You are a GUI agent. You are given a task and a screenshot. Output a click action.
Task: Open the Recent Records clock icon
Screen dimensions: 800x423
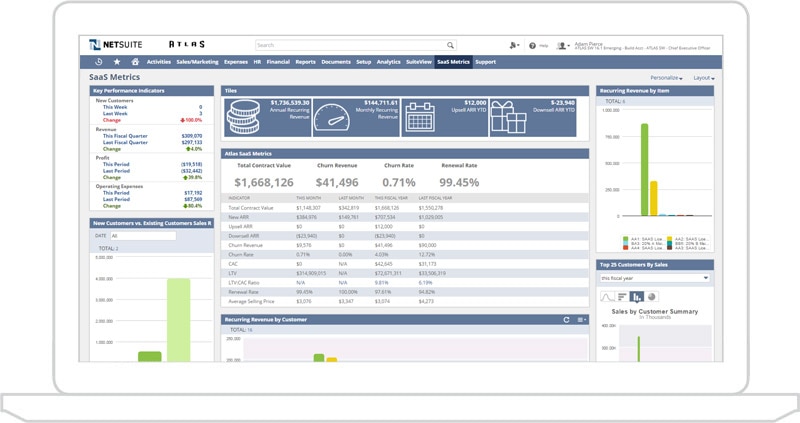(98, 62)
